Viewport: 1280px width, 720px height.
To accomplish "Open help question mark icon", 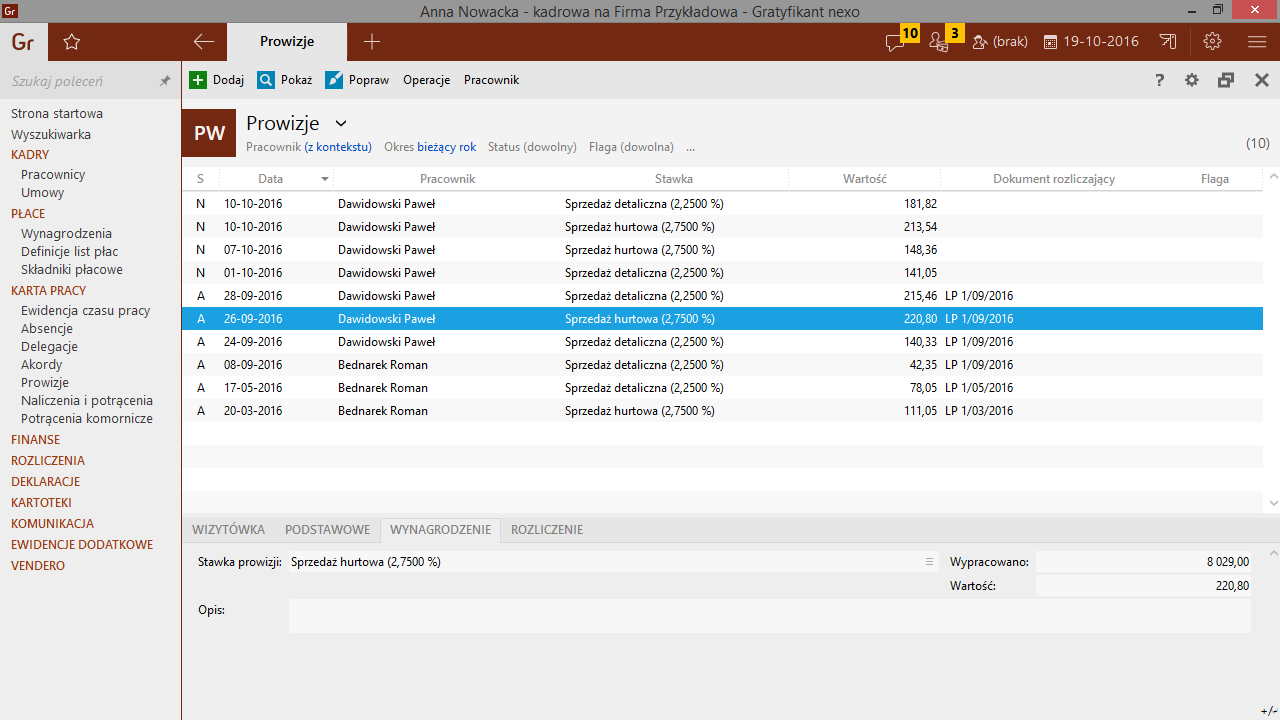I will (1160, 80).
